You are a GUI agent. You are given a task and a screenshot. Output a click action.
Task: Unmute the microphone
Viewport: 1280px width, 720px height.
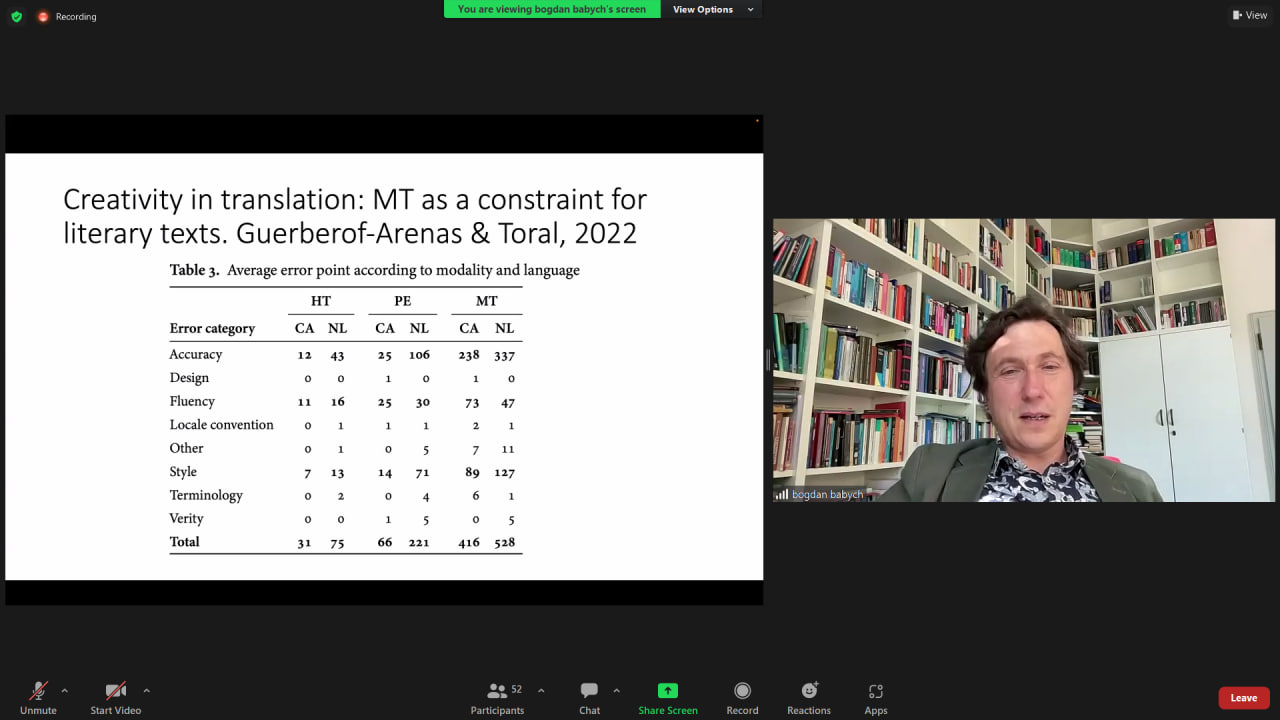(x=38, y=697)
